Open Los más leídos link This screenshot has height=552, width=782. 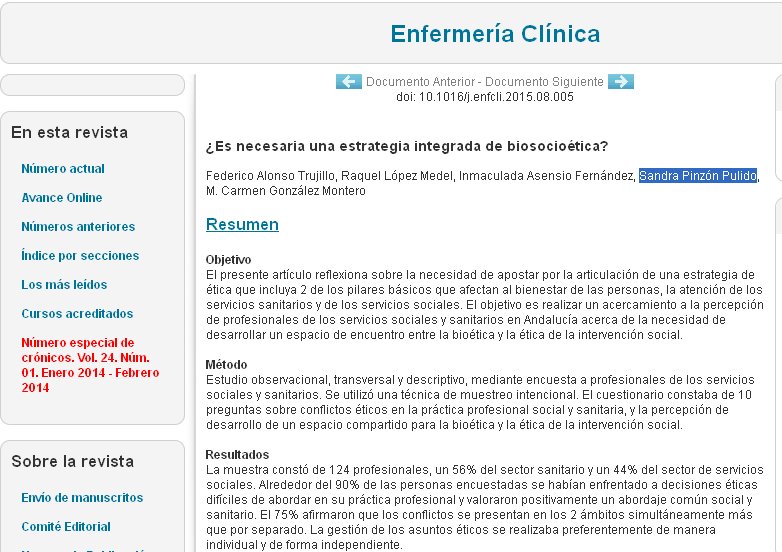click(x=64, y=285)
